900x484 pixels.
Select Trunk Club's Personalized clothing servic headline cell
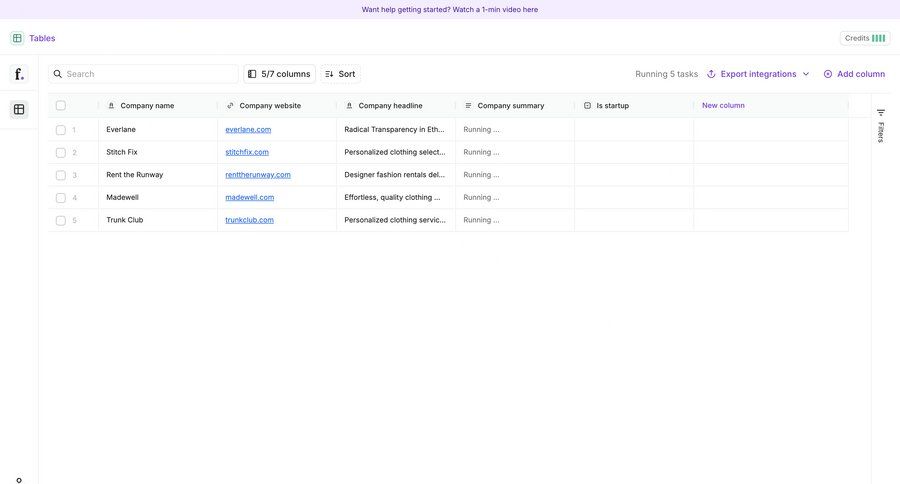pos(395,220)
